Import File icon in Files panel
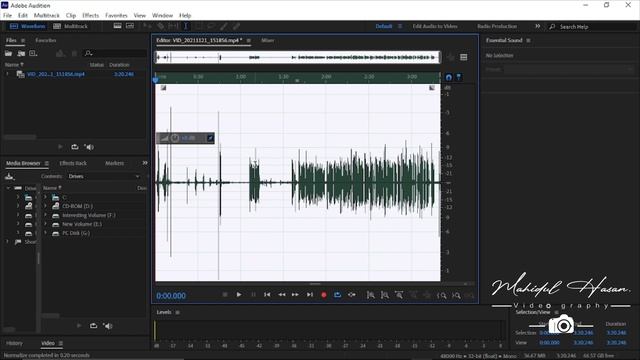This screenshot has width=640, height=360. 21,53
